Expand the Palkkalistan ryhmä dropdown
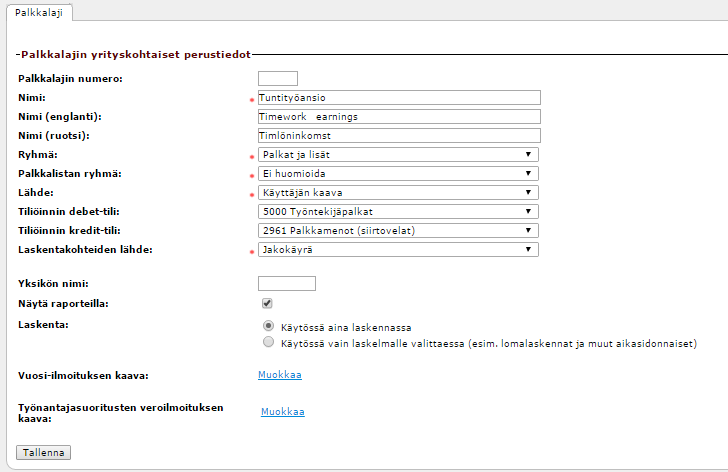This screenshot has width=728, height=472. [x=398, y=174]
